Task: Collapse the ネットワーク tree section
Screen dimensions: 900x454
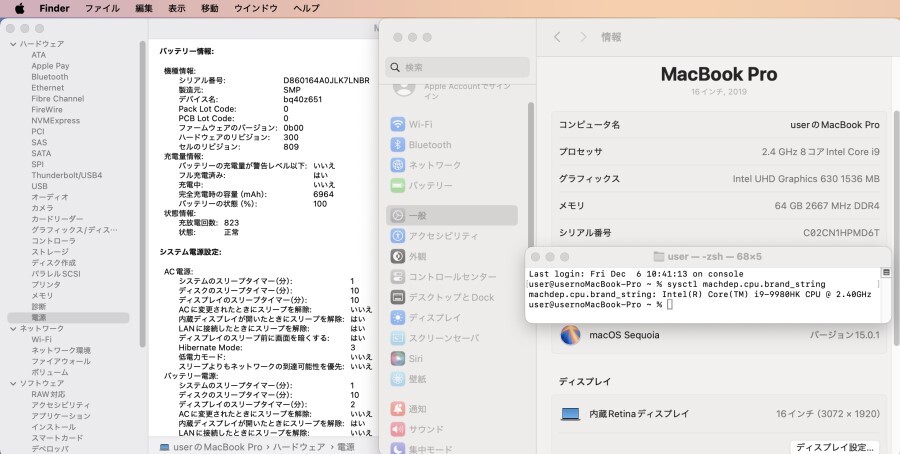Action: coord(13,328)
